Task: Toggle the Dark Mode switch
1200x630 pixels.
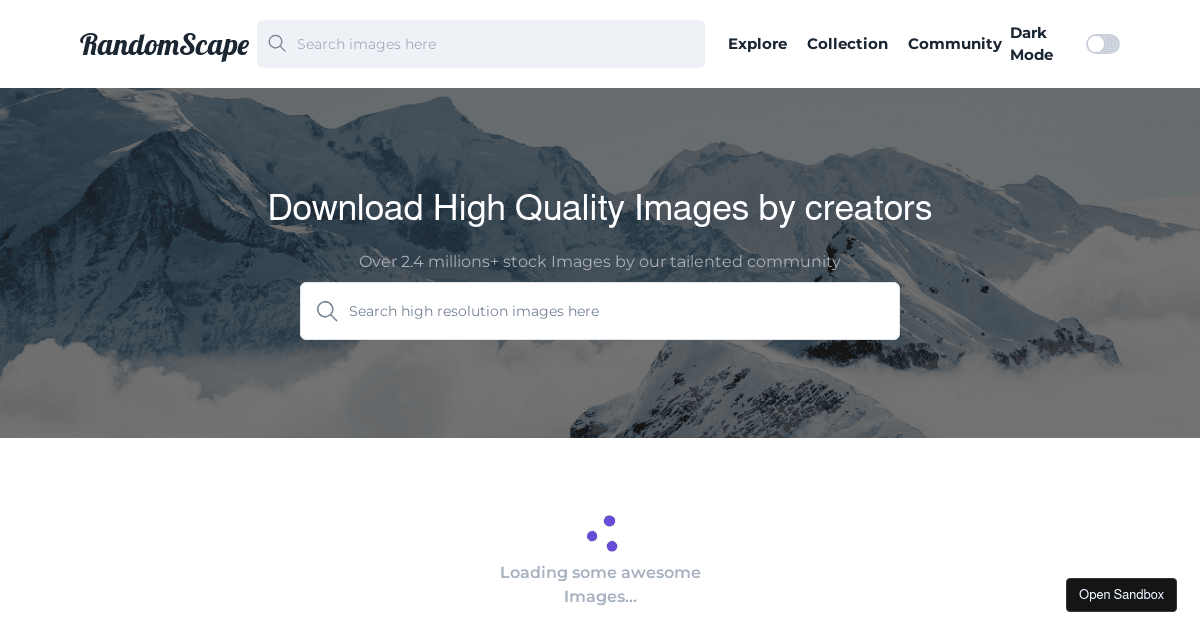Action: 1103,44
